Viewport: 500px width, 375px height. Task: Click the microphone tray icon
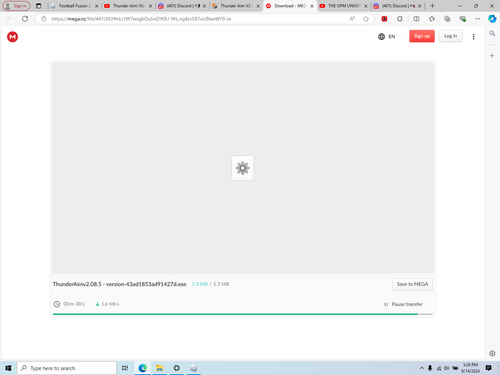(430, 368)
